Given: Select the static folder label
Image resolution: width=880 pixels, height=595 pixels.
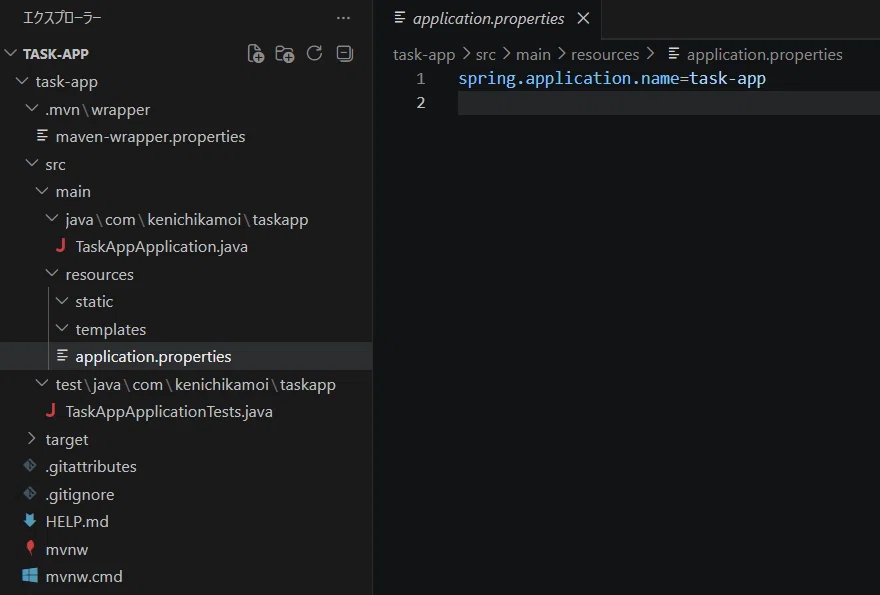Looking at the screenshot, I should pyautogui.click(x=94, y=301).
